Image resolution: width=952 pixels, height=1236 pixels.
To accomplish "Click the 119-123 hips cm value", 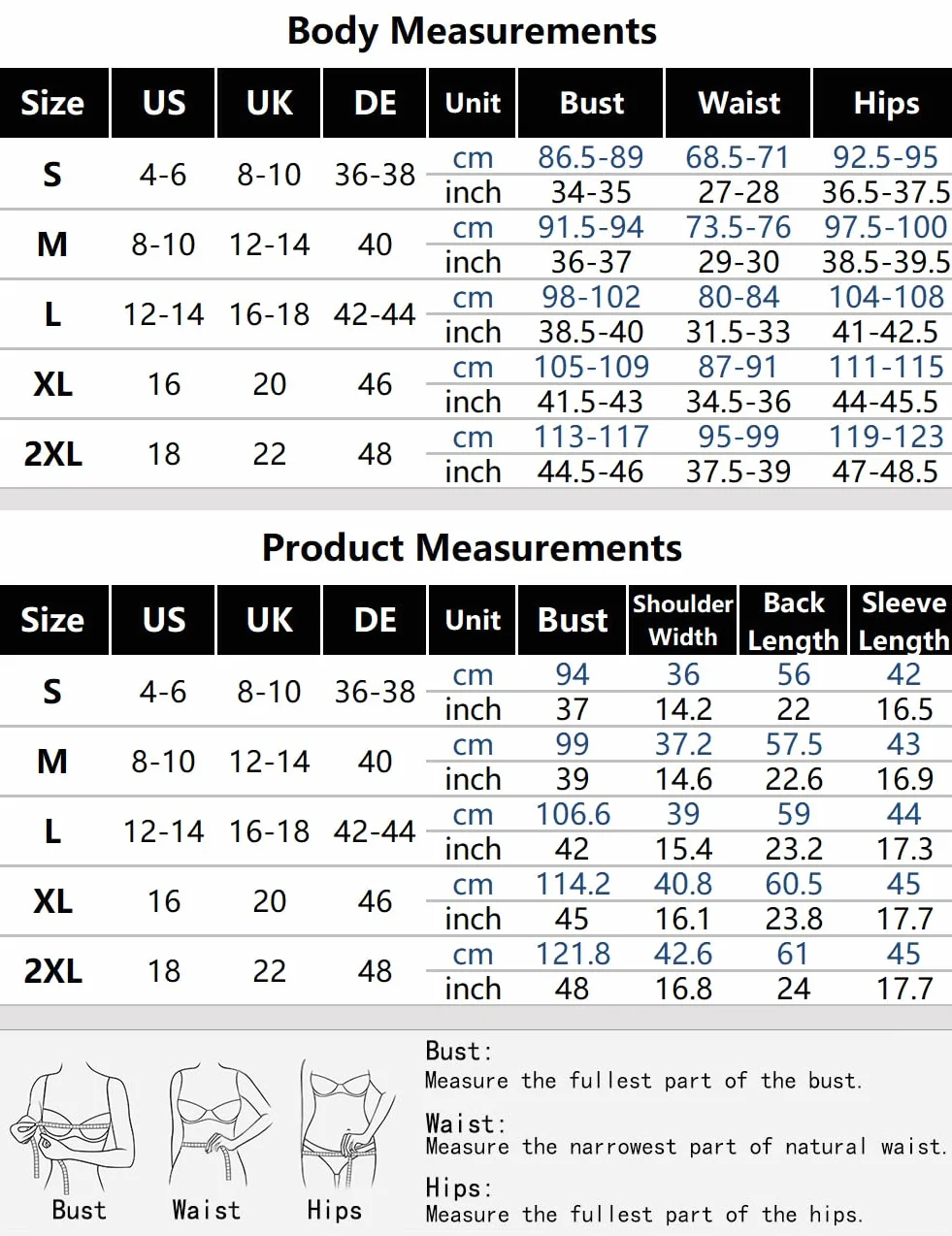I will coord(886,437).
